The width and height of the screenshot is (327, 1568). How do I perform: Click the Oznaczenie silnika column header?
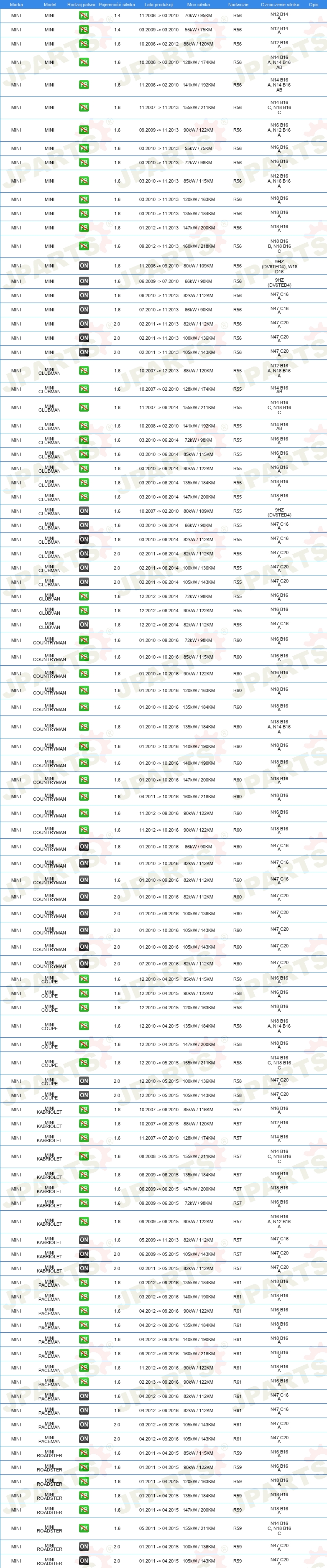(280, 4)
